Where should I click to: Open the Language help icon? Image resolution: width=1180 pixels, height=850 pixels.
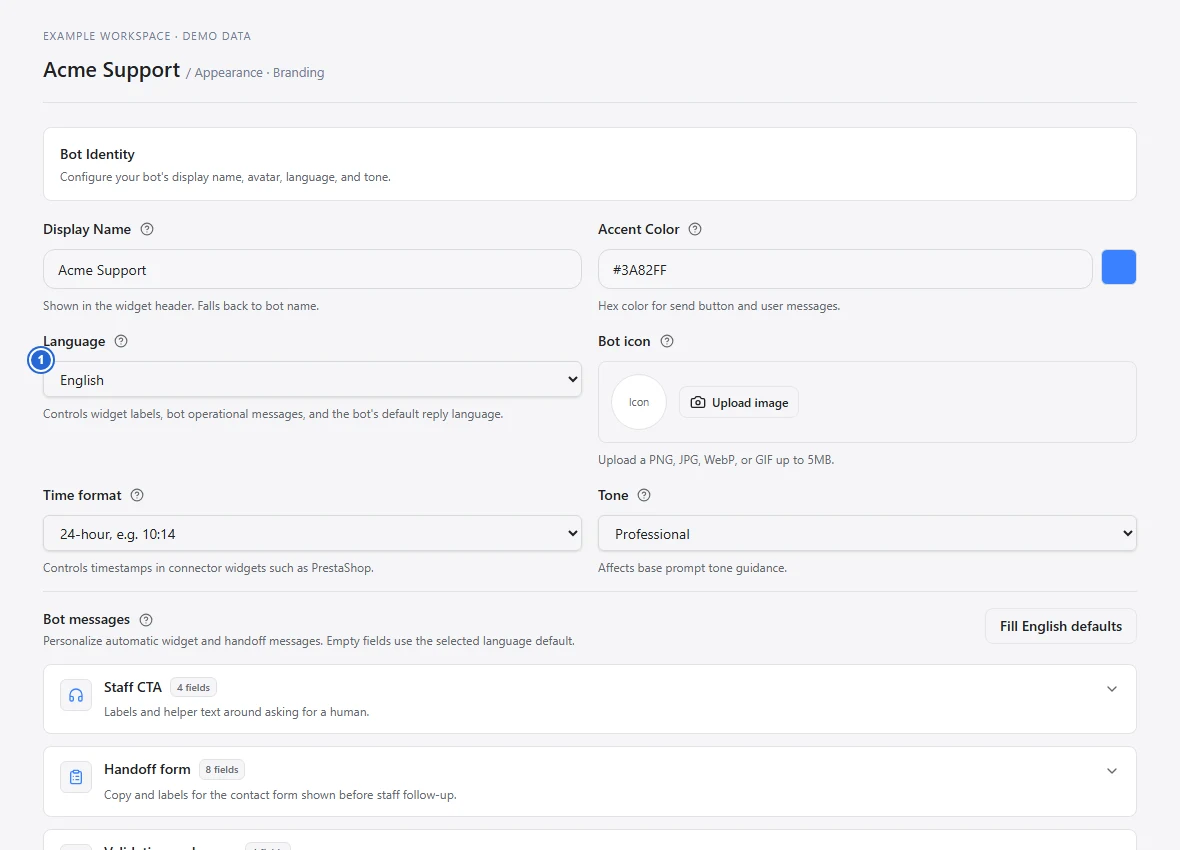coord(120,341)
